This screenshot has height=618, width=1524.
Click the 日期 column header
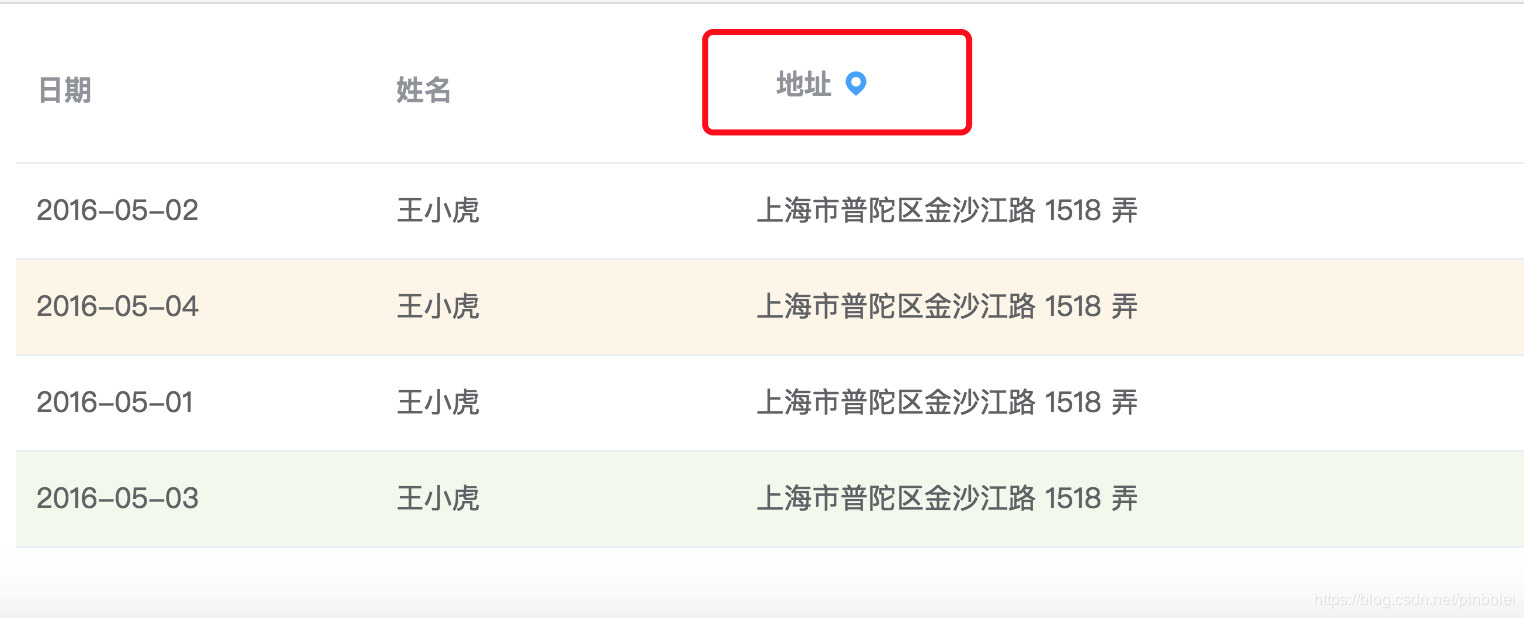tap(64, 91)
